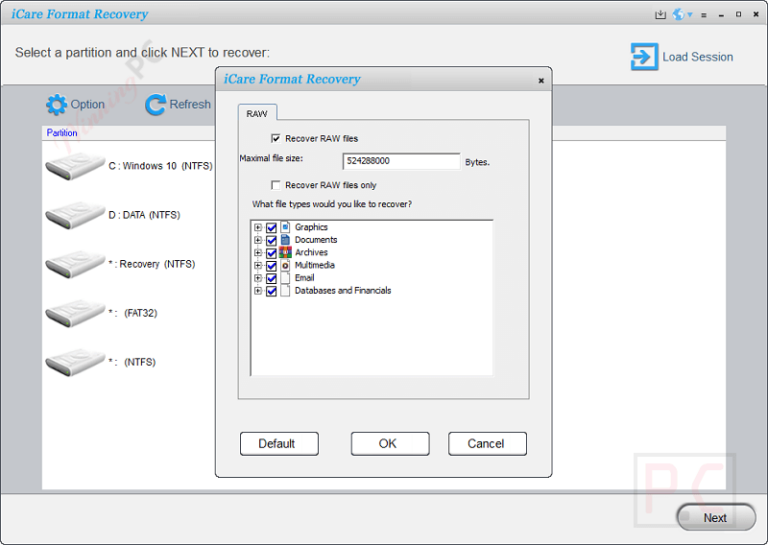Click the Partition column header
The width and height of the screenshot is (768, 545).
pyautogui.click(x=62, y=133)
